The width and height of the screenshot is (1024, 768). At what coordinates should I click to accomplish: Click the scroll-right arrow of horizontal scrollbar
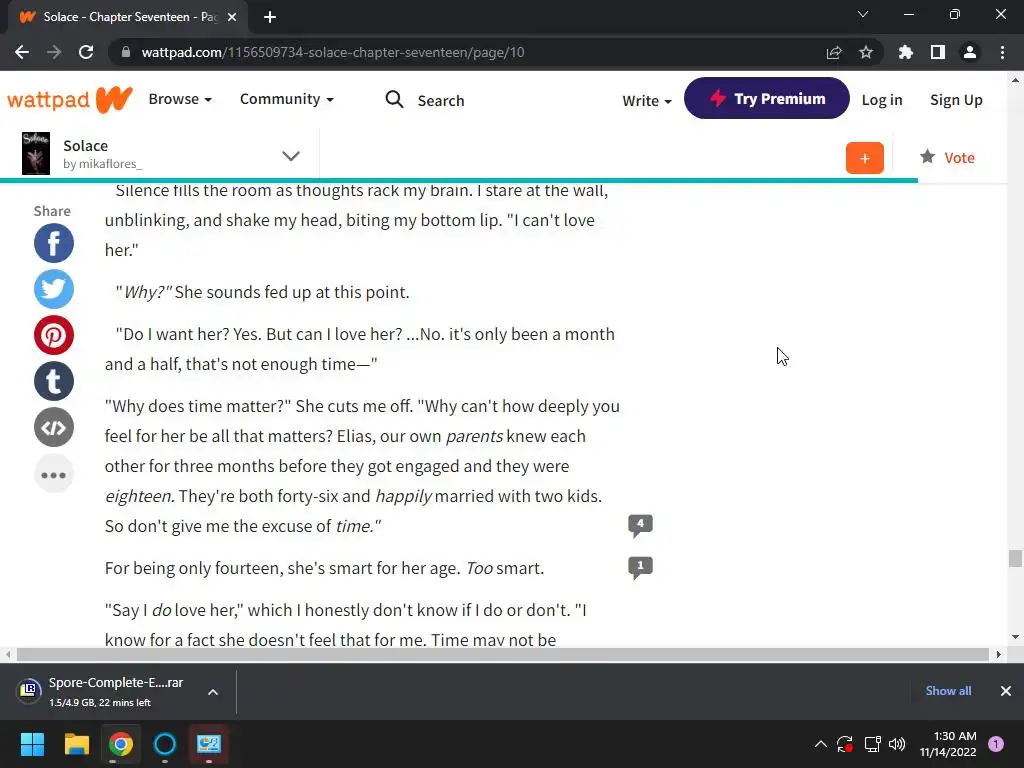(998, 654)
